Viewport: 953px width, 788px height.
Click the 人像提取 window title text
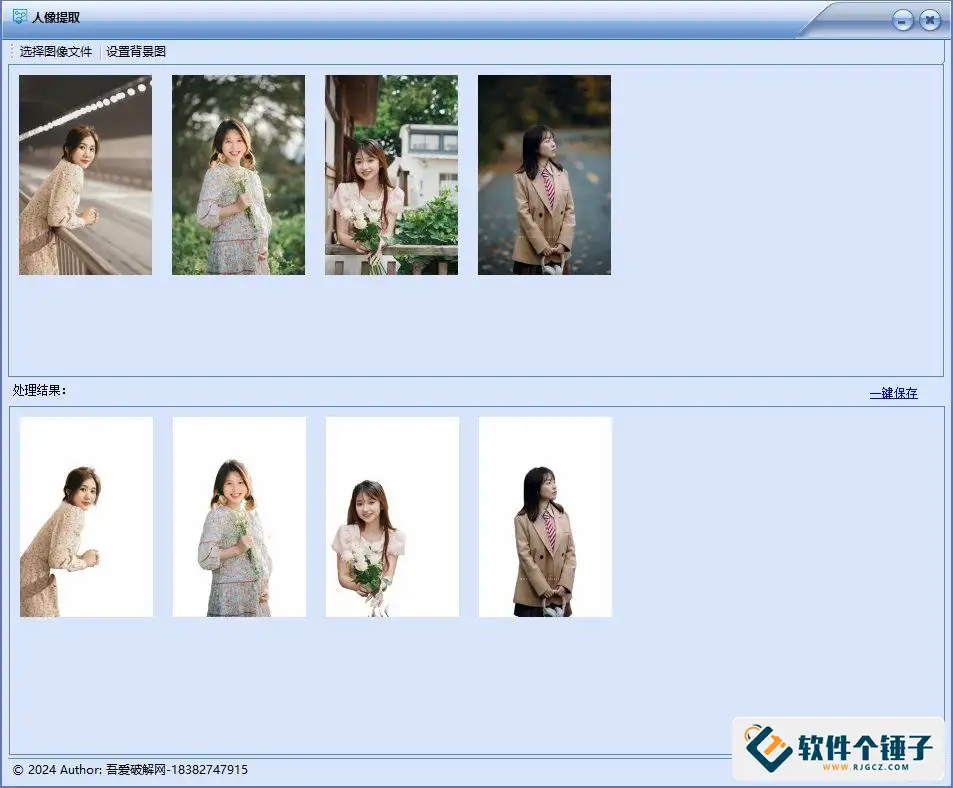point(56,17)
